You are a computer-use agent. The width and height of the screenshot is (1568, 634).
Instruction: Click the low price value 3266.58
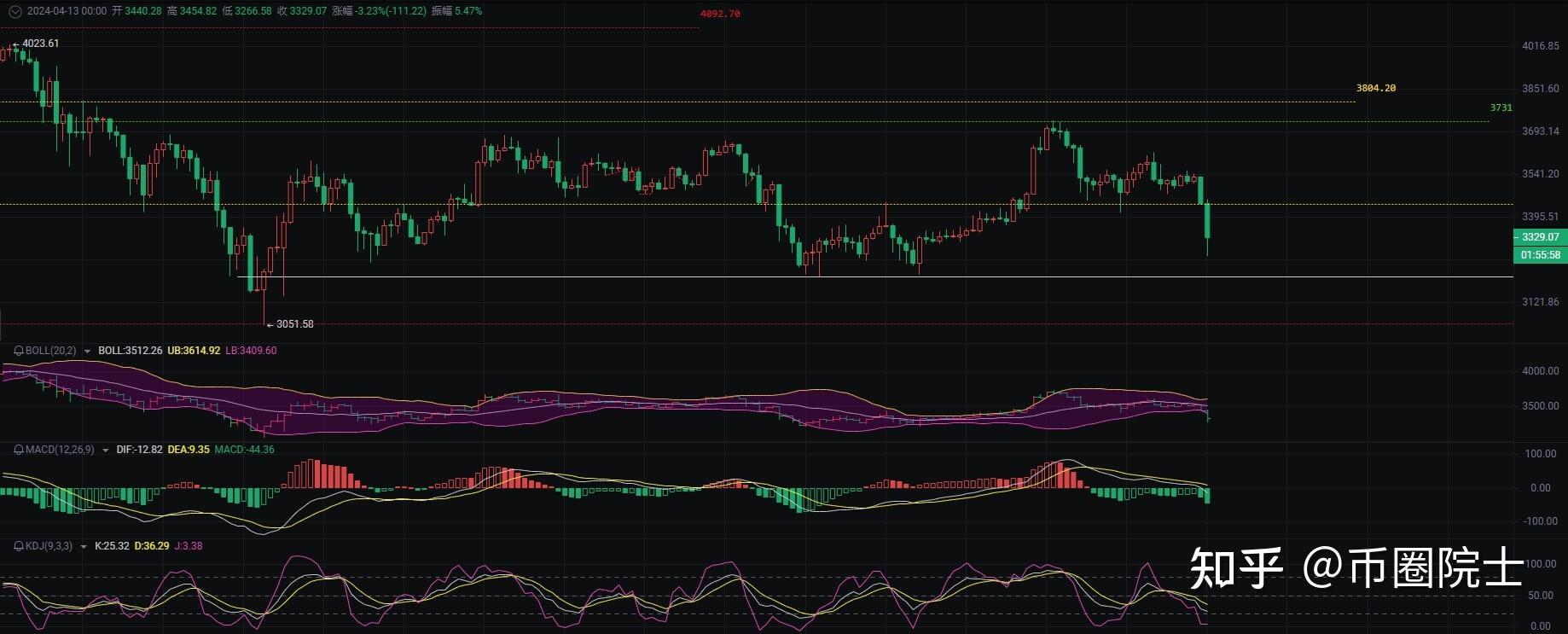[253, 11]
